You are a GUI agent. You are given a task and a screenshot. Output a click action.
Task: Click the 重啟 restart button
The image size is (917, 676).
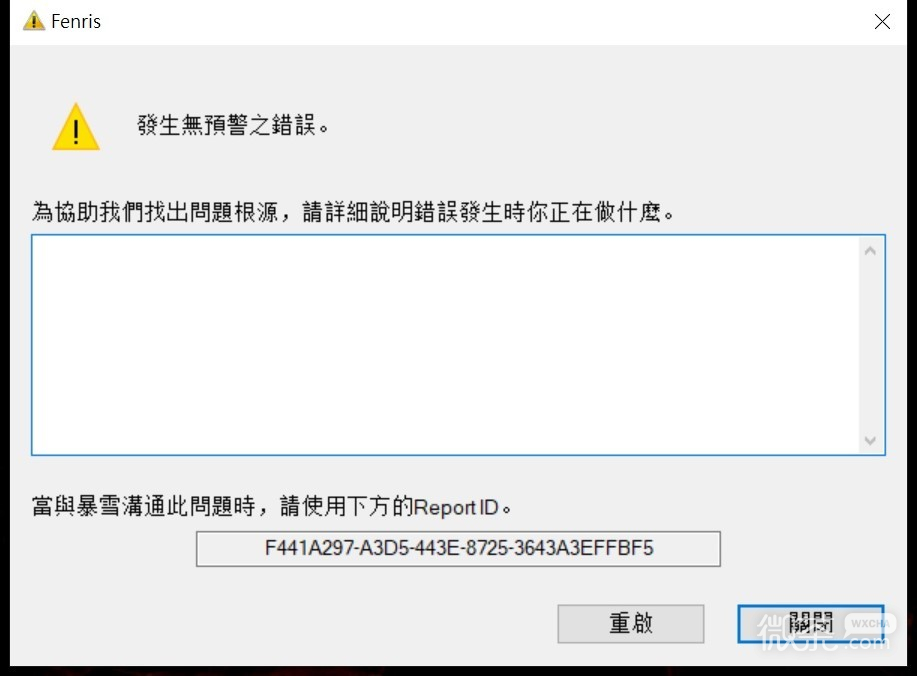630,623
